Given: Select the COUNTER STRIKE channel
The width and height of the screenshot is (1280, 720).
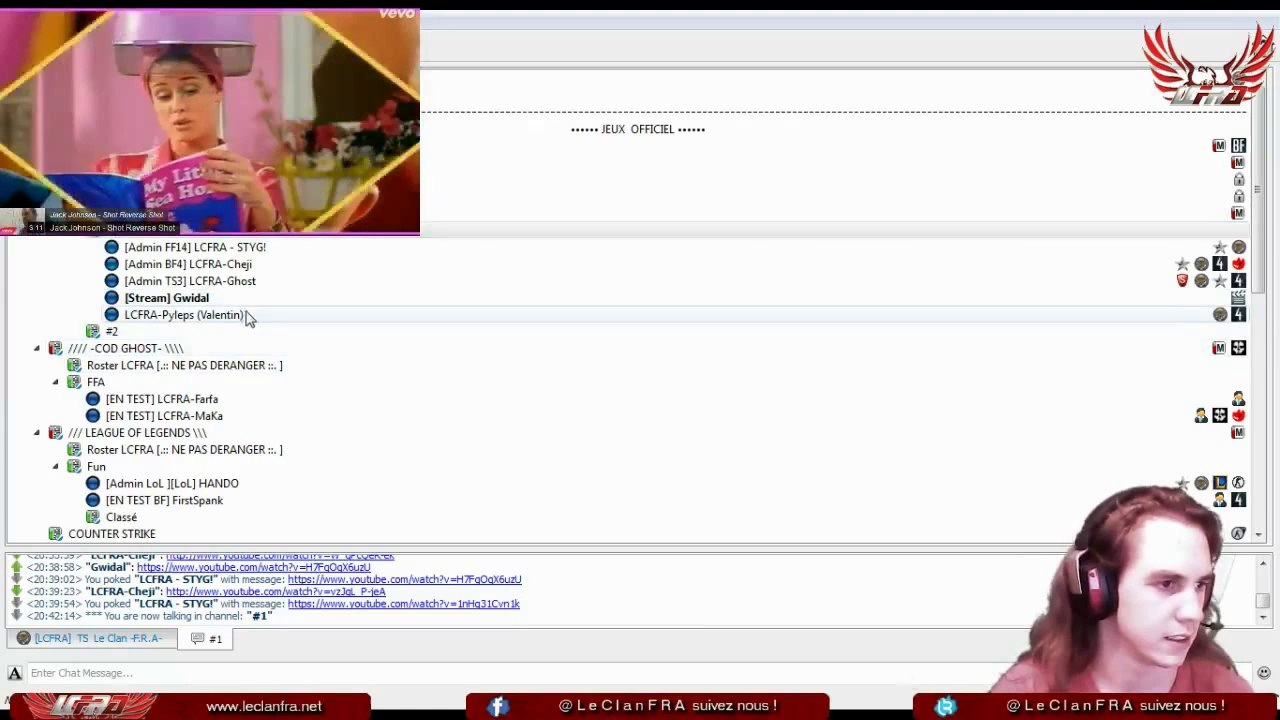Looking at the screenshot, I should click(112, 534).
